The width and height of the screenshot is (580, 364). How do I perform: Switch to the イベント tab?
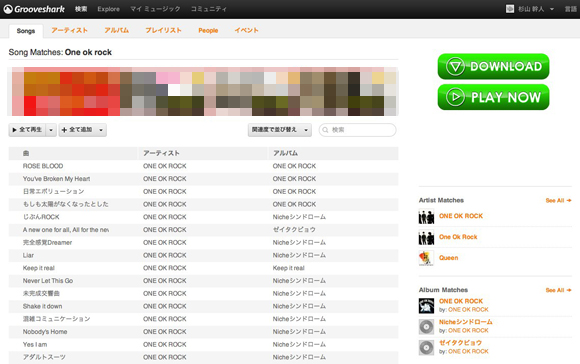246,30
